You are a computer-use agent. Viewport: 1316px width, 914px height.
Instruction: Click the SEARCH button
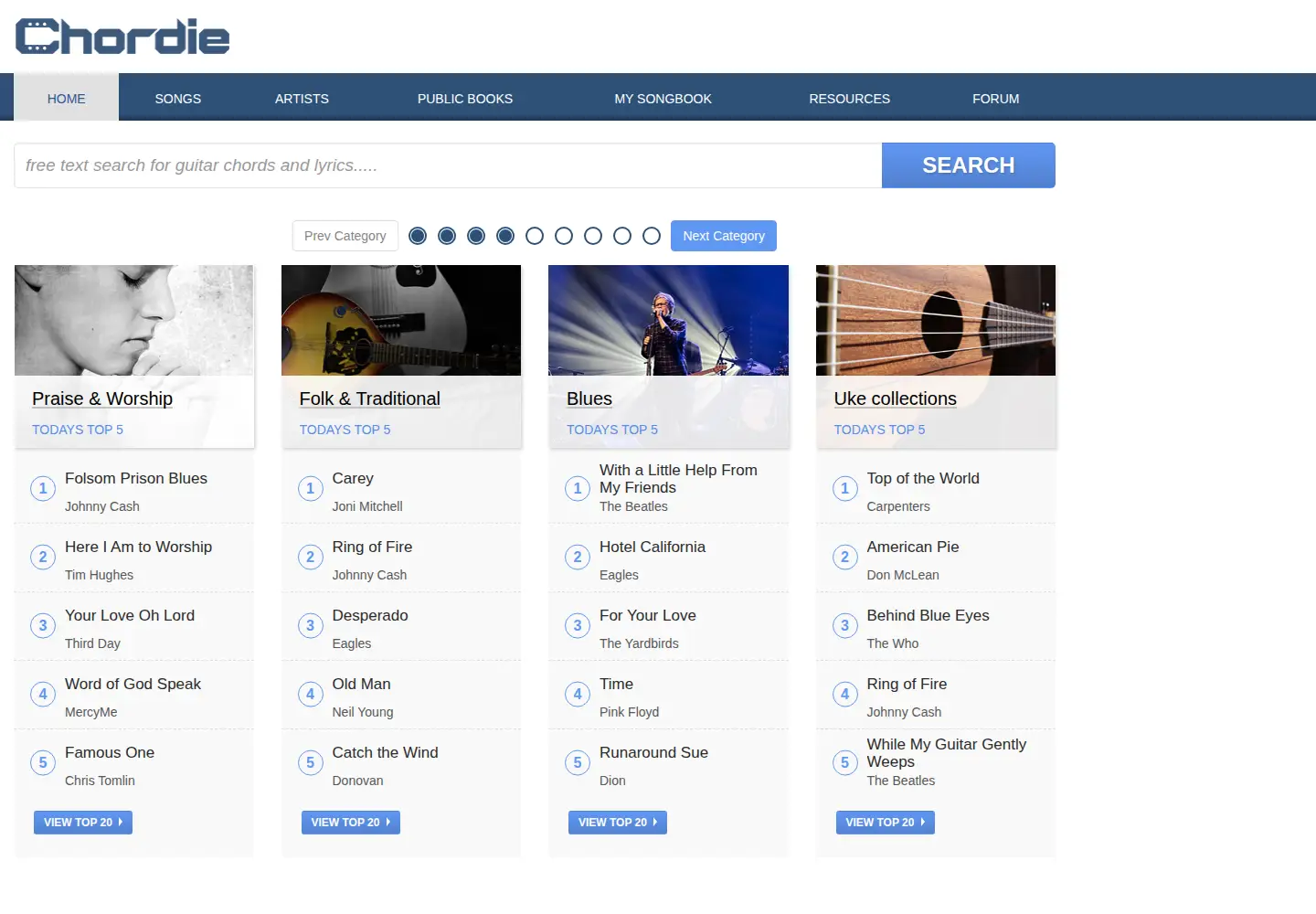pos(969,165)
